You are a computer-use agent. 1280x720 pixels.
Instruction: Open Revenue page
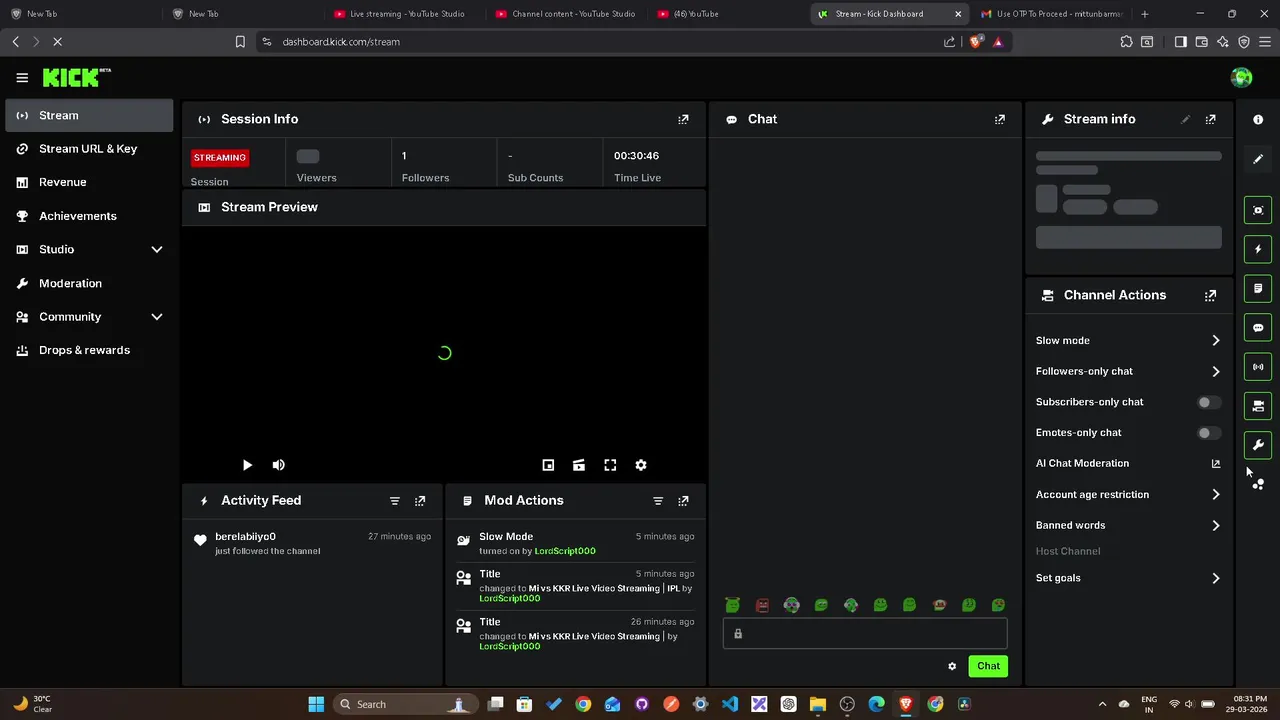tap(89, 182)
